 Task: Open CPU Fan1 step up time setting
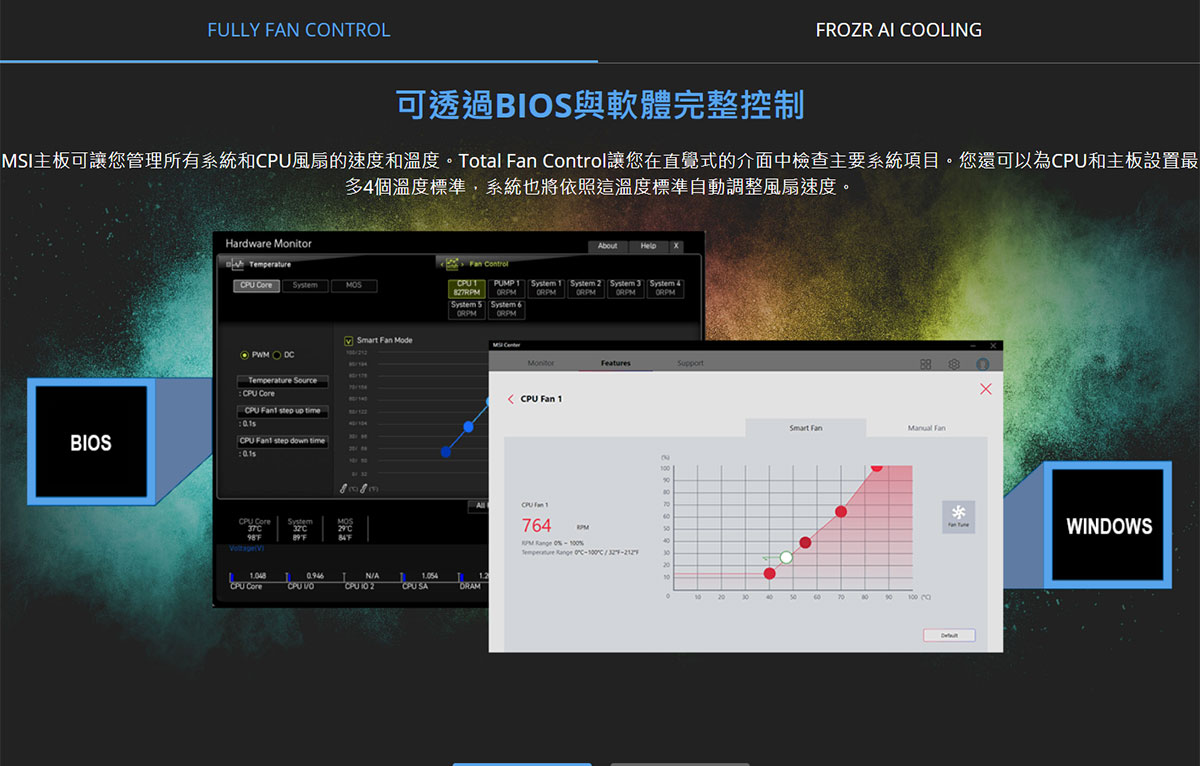pyautogui.click(x=283, y=411)
